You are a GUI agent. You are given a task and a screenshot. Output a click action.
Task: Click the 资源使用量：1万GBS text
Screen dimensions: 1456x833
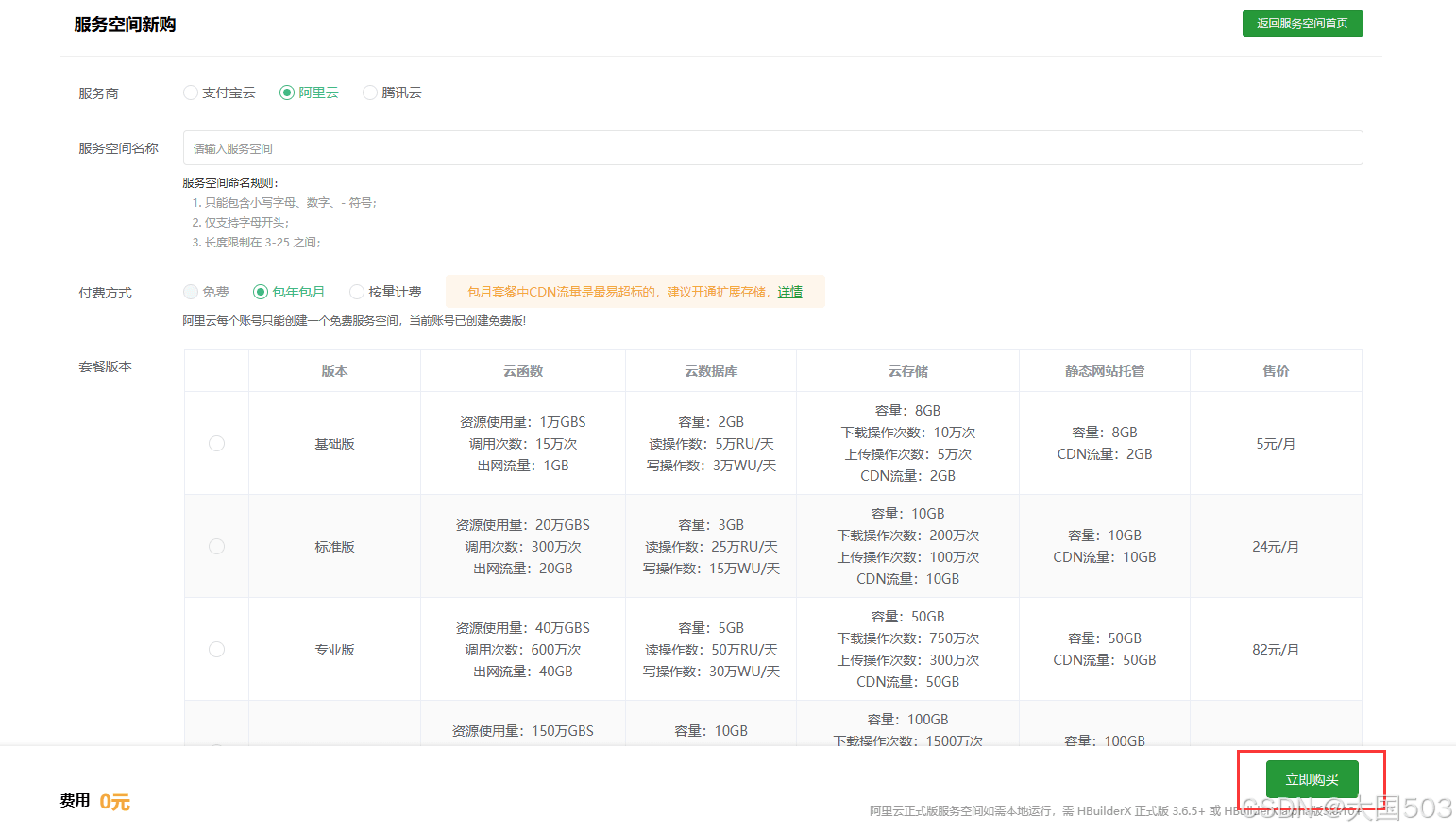pos(523,422)
